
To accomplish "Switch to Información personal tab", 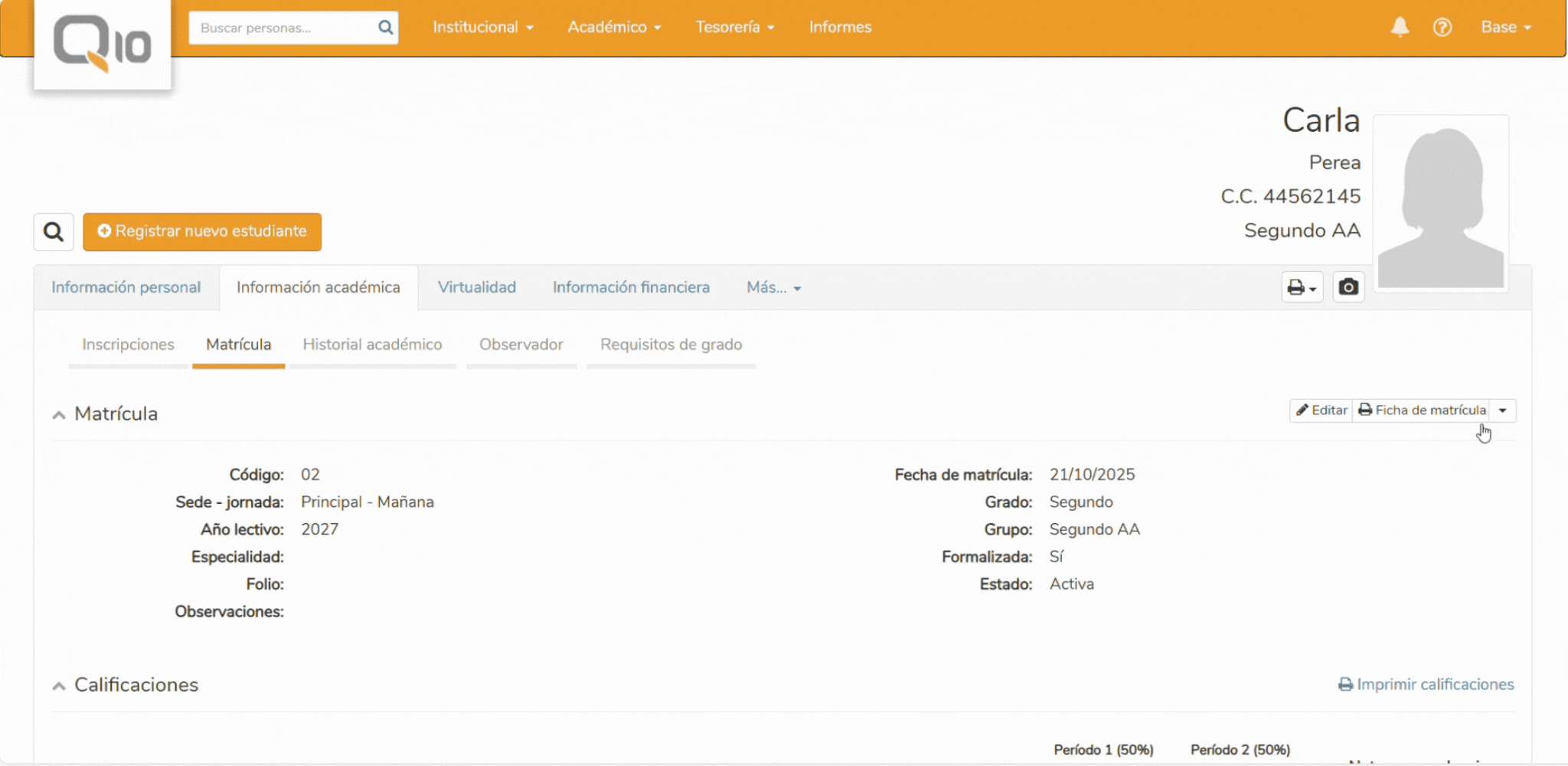I will [x=126, y=287].
